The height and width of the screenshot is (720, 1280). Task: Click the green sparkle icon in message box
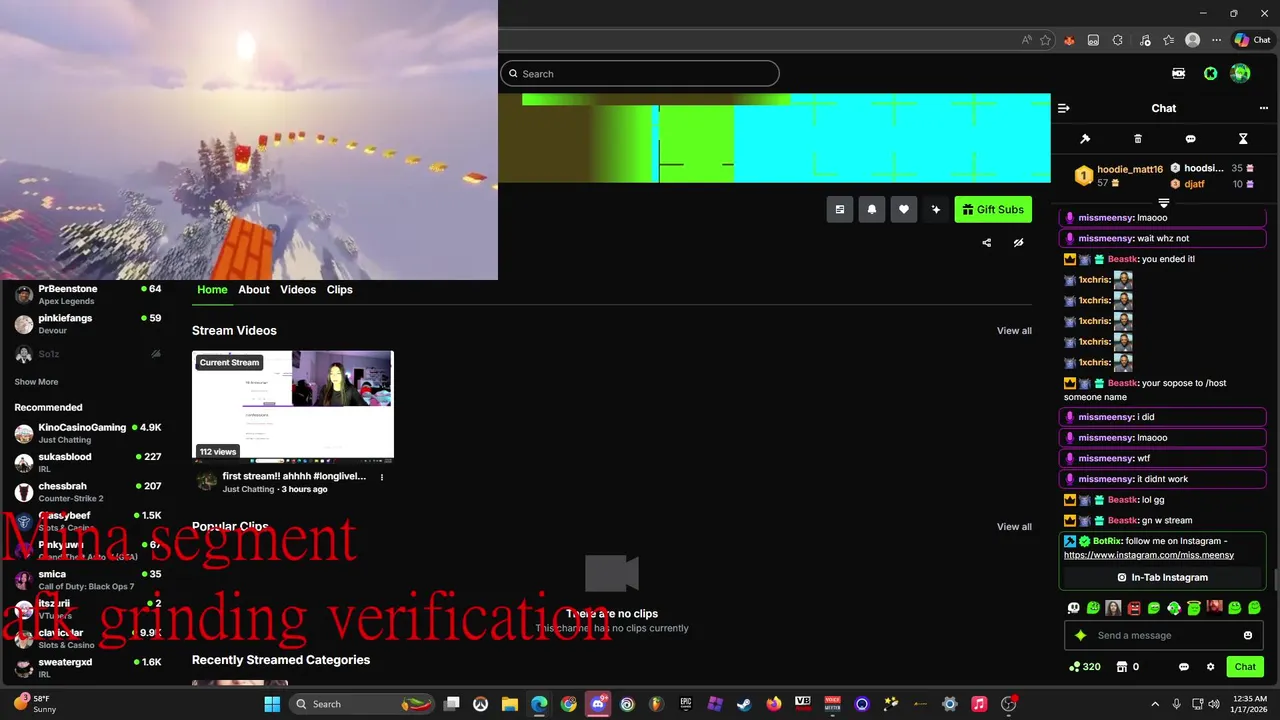(x=1080, y=635)
